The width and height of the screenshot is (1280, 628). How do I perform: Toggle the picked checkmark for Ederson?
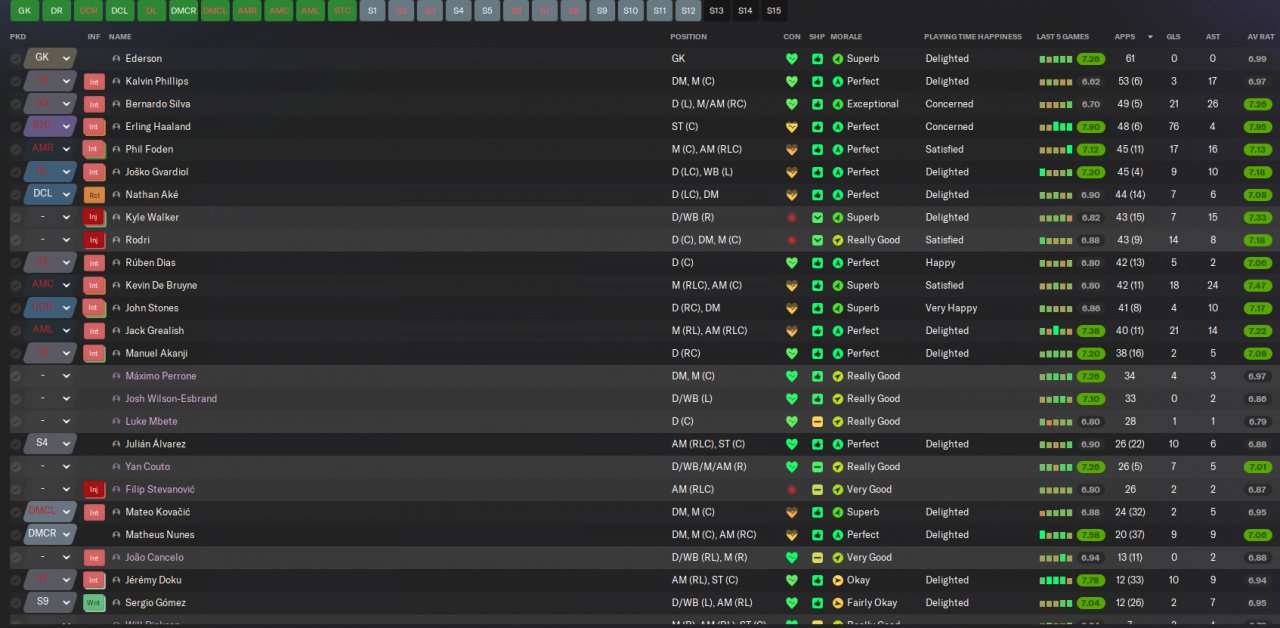(x=15, y=59)
